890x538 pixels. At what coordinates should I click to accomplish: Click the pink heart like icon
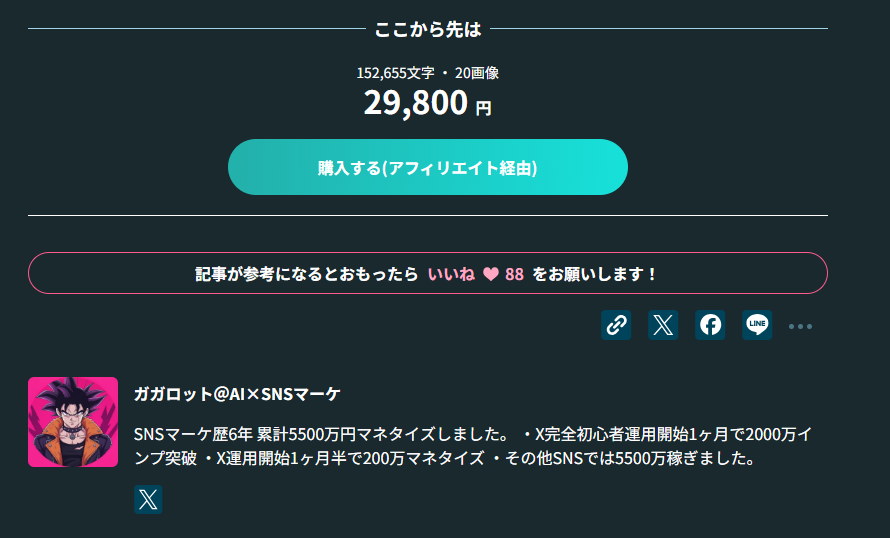pos(491,274)
